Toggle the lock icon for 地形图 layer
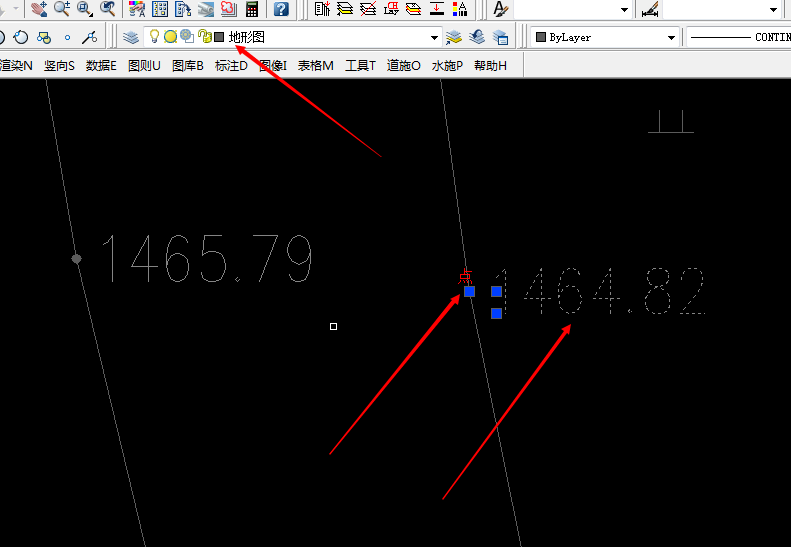The height and width of the screenshot is (547, 791). [204, 36]
